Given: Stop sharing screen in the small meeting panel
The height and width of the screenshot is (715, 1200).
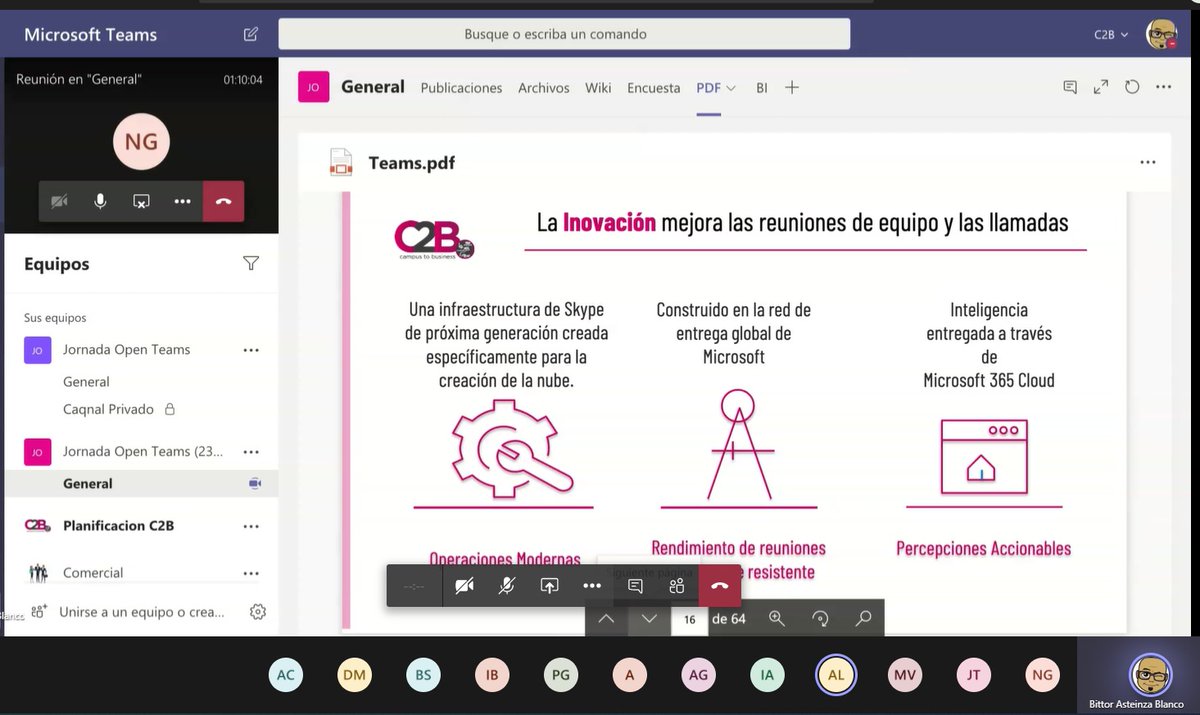Looking at the screenshot, I should [141, 201].
